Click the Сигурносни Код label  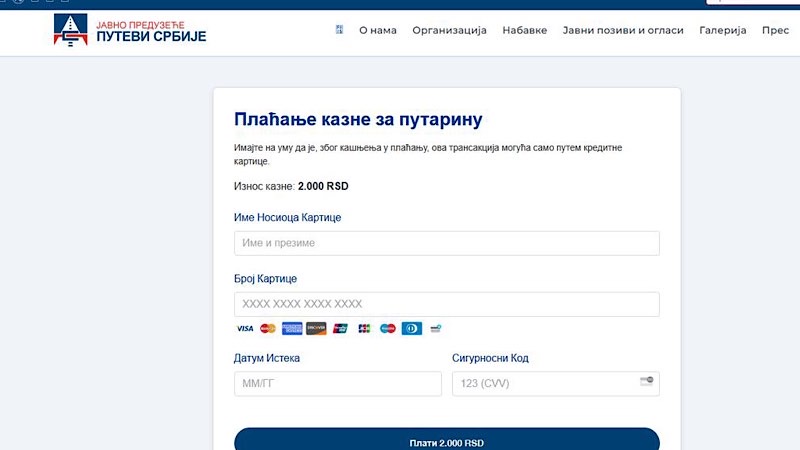point(490,358)
